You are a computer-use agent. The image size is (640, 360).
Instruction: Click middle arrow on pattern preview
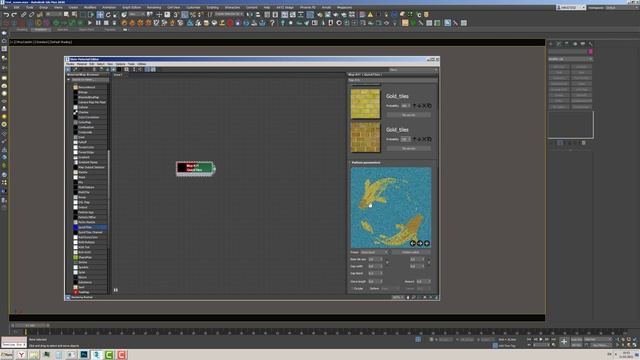tap(420, 243)
